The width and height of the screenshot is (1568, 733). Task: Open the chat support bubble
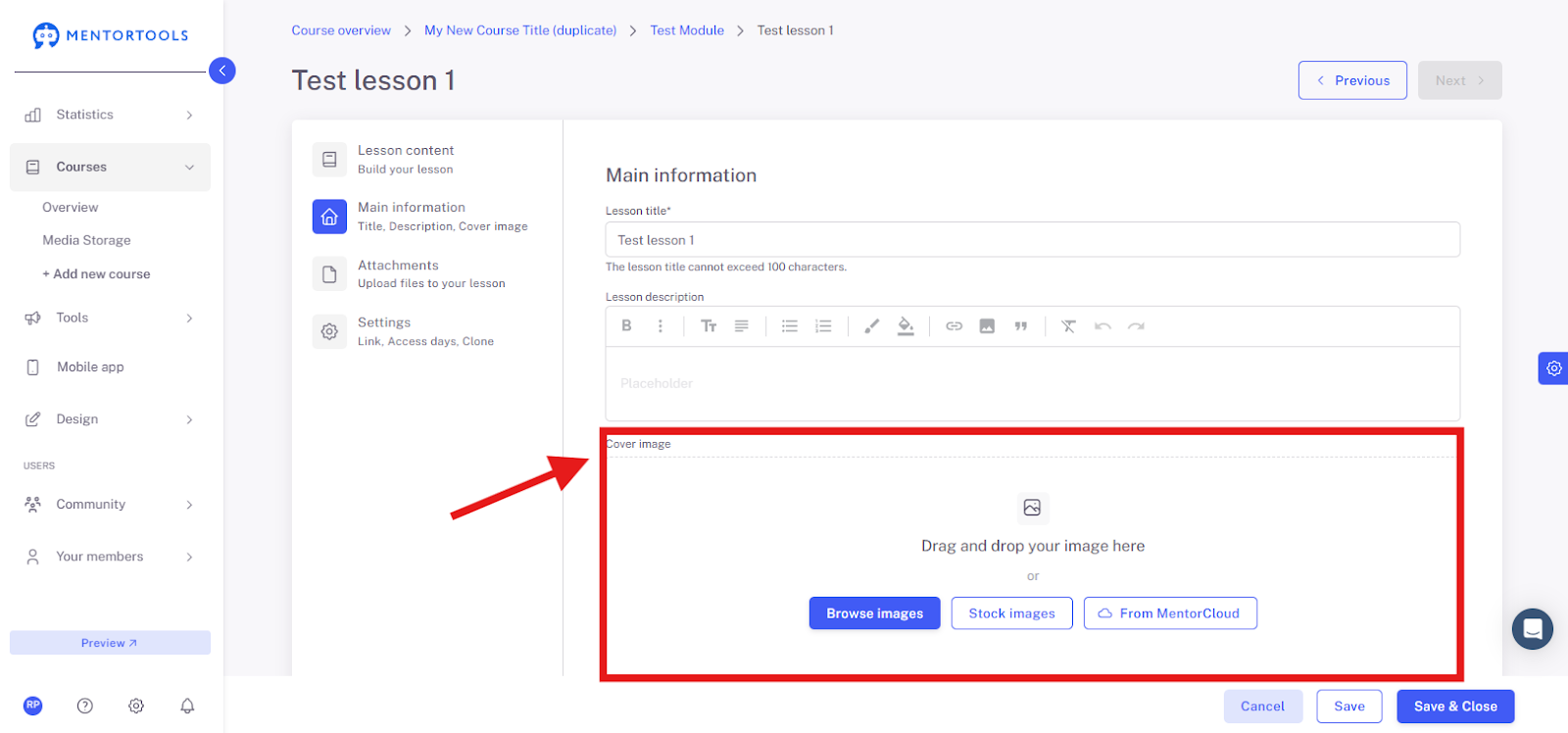1533,629
